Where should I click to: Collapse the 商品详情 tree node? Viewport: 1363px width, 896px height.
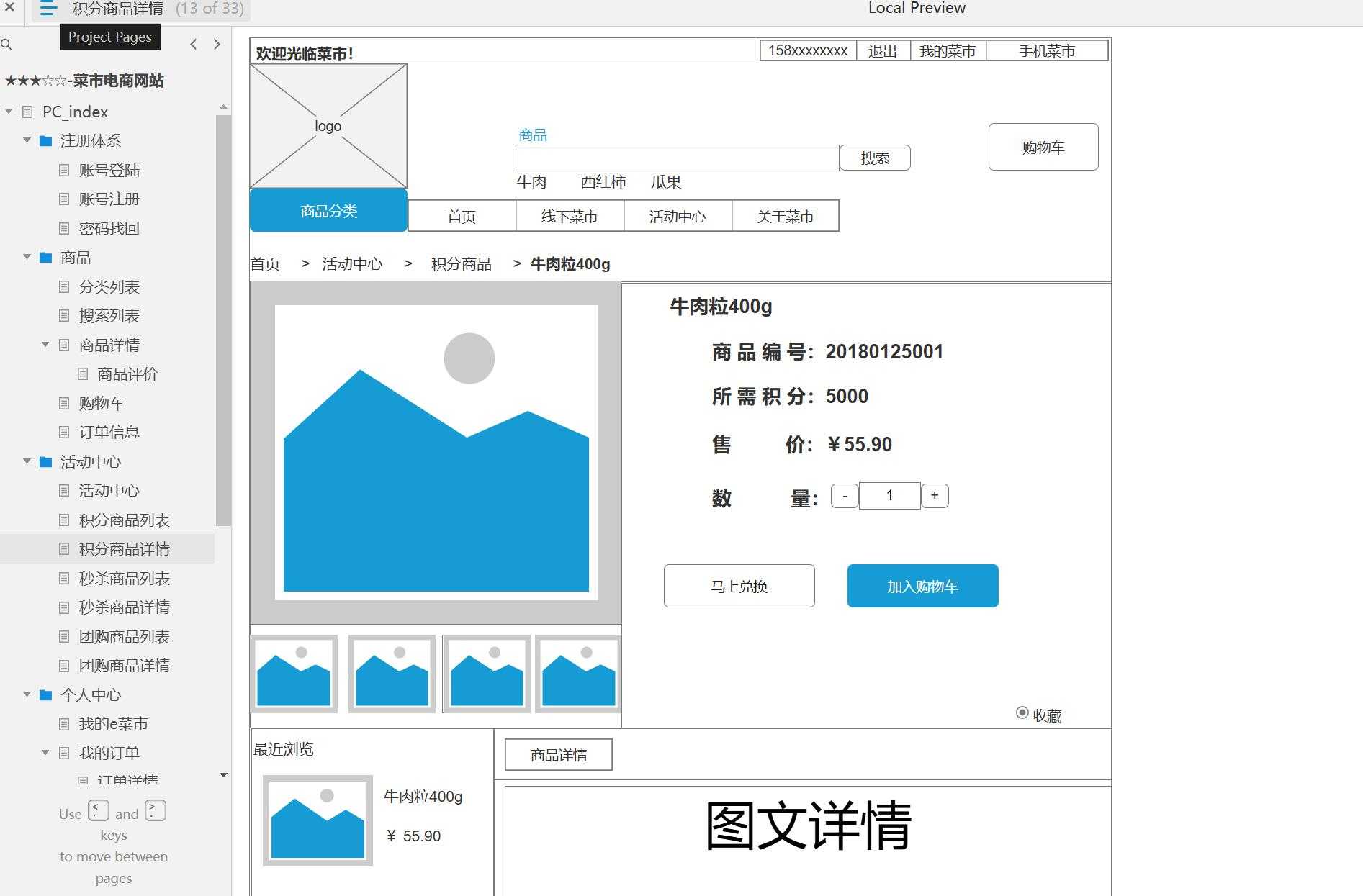[45, 345]
